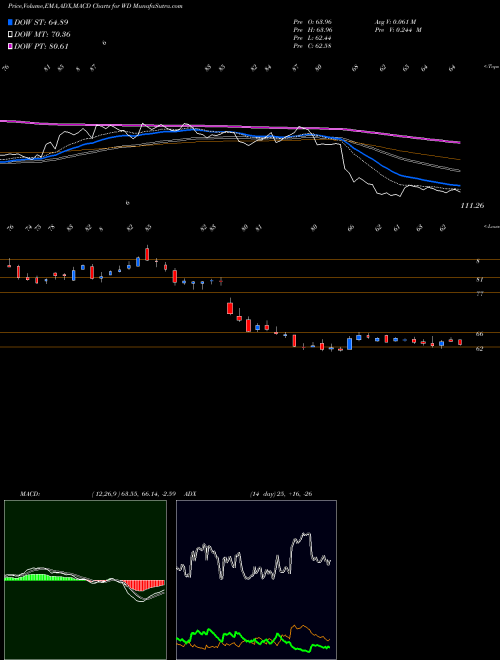Select the 'Pre L: 62.44' low value
The height and width of the screenshot is (660, 500).
(313, 38)
